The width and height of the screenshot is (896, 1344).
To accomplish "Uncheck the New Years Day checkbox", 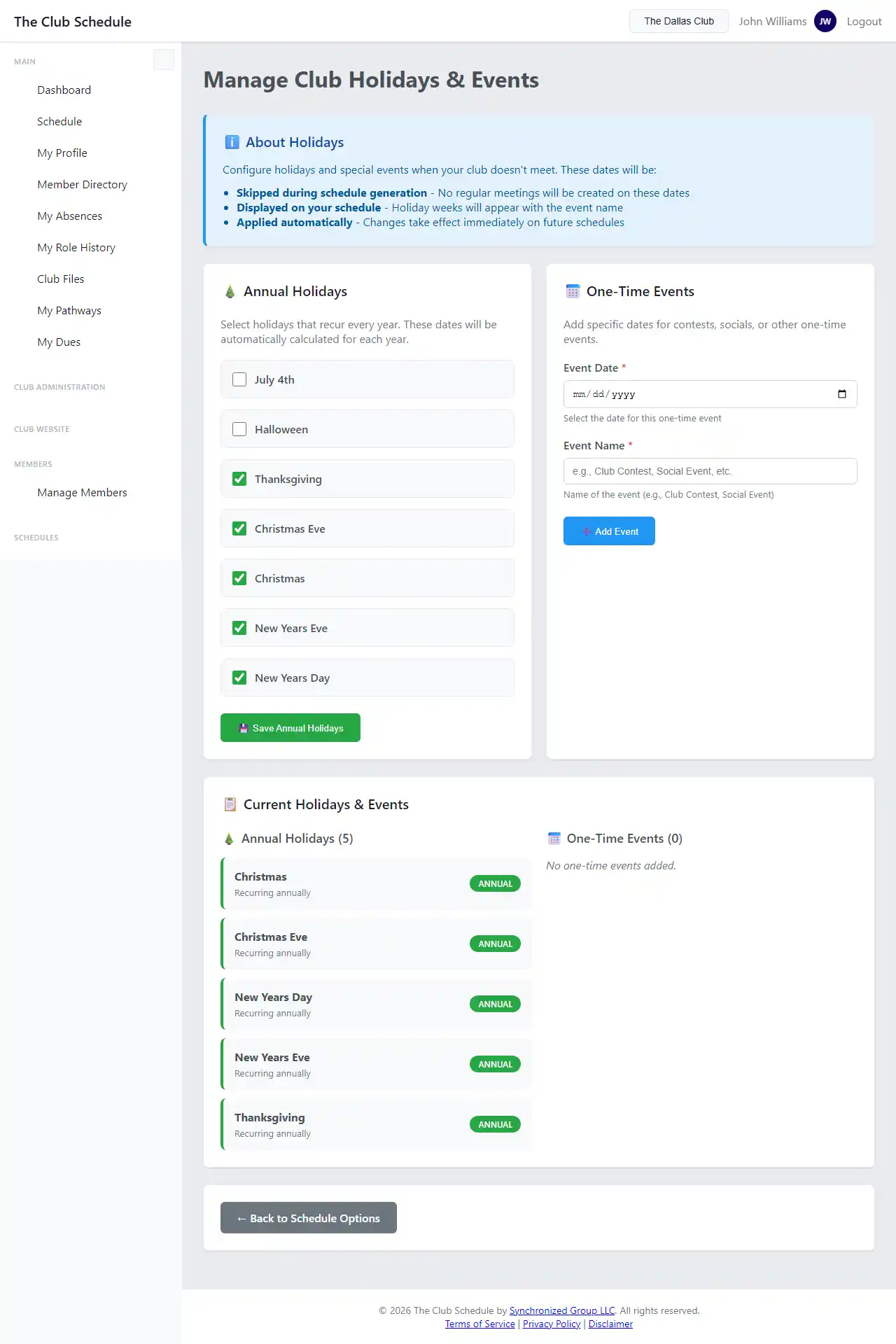I will 239,678.
